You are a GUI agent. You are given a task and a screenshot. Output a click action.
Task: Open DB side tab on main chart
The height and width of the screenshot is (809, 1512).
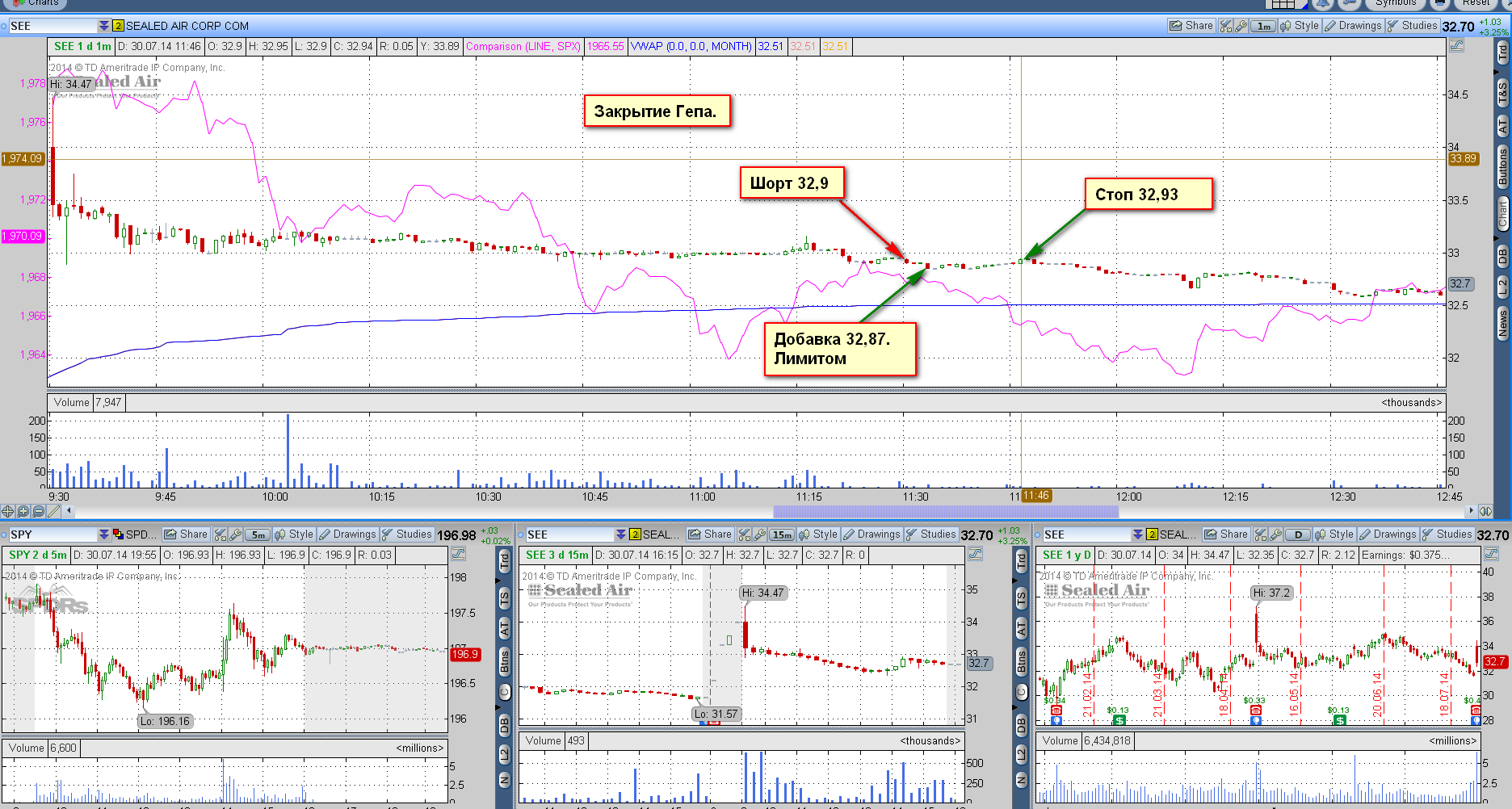[1502, 257]
